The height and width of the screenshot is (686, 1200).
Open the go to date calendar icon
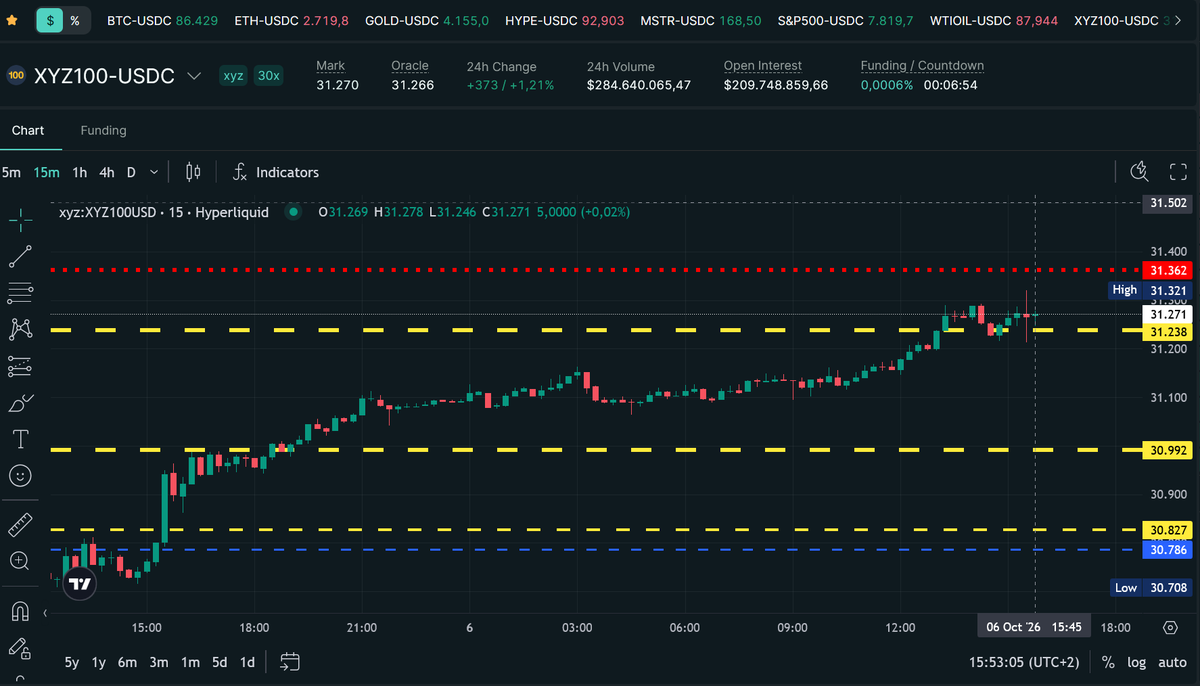(x=290, y=661)
